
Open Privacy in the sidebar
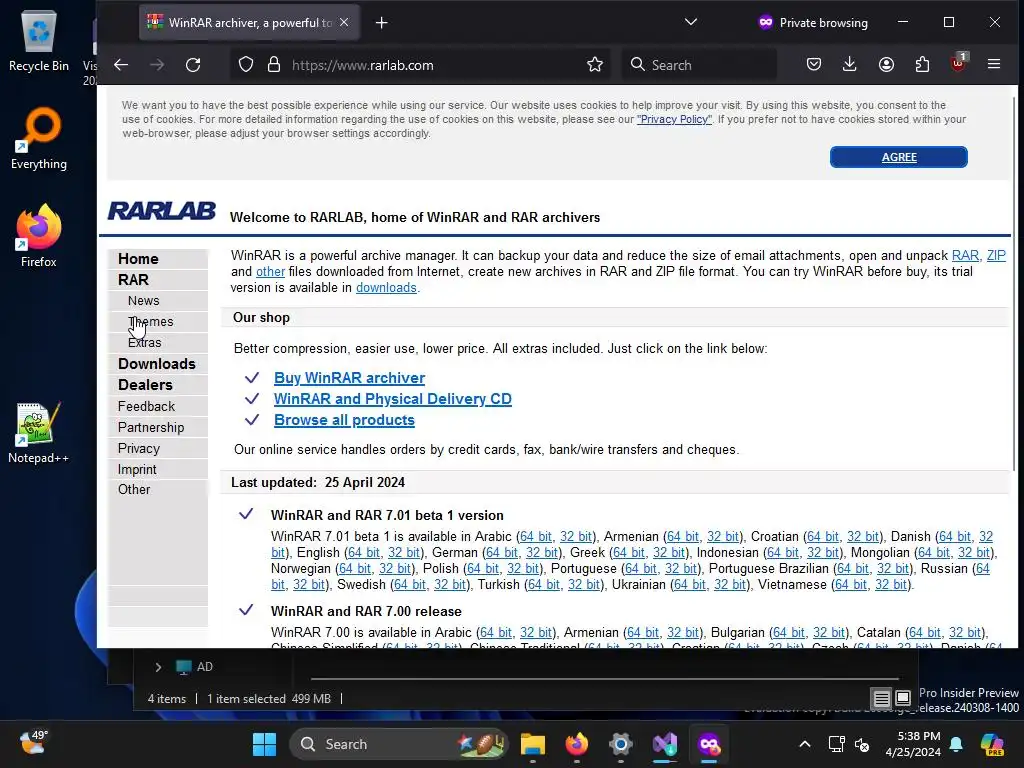[x=138, y=448]
